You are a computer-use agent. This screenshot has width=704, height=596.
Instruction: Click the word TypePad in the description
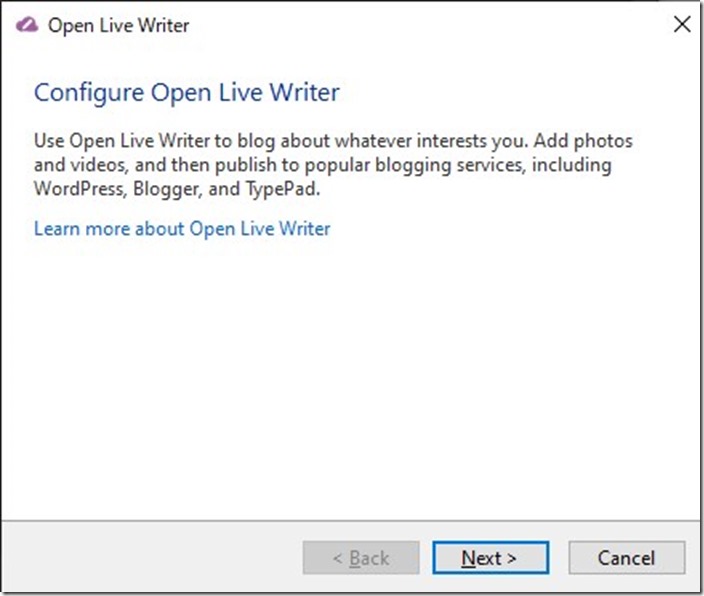click(282, 189)
